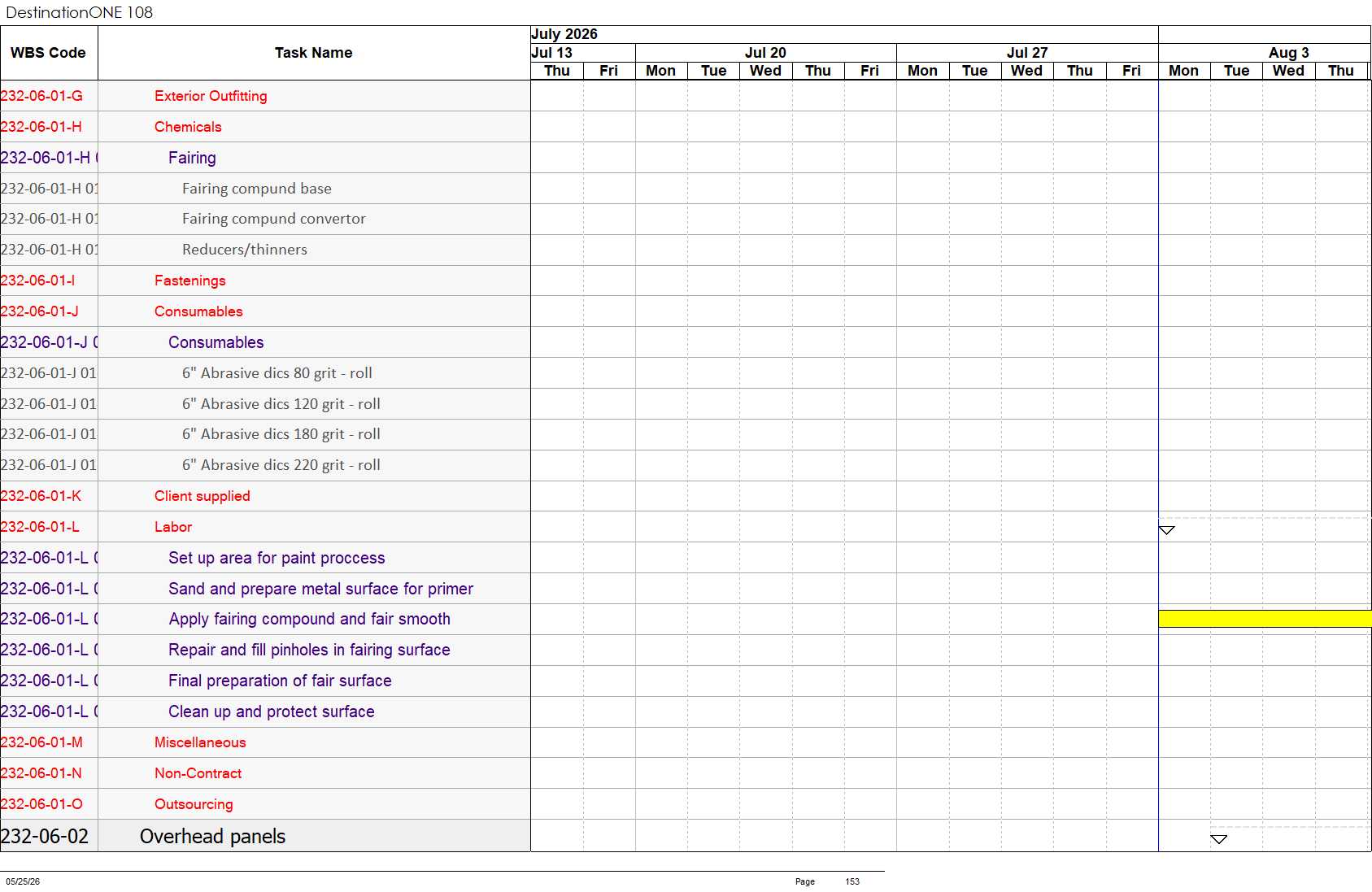Click the yellow bar for Apply fairing compound
Image resolution: width=1372 pixels, height=892 pixels.
pos(1265,619)
